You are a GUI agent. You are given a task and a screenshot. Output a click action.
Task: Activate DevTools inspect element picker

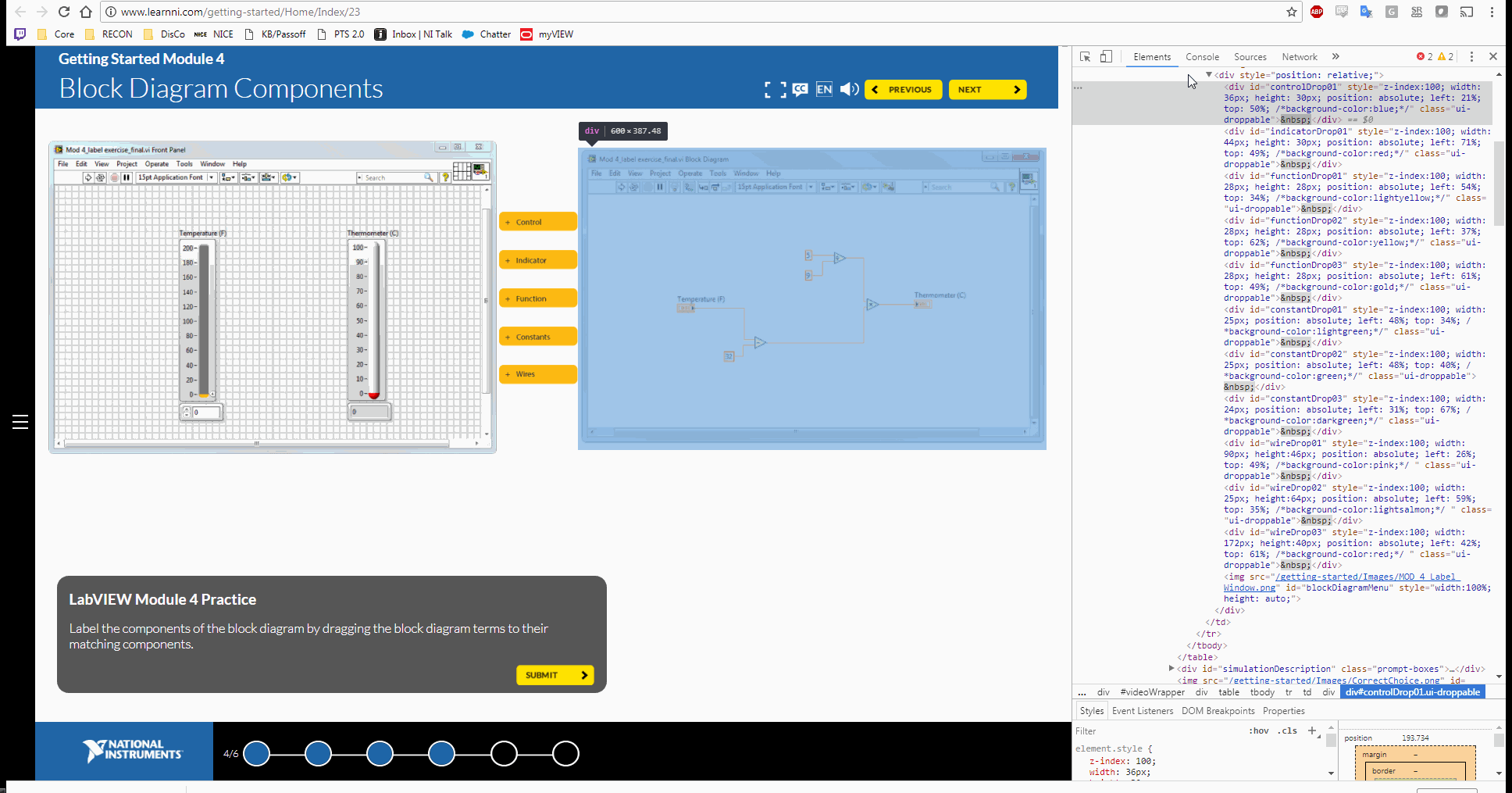pos(1085,57)
